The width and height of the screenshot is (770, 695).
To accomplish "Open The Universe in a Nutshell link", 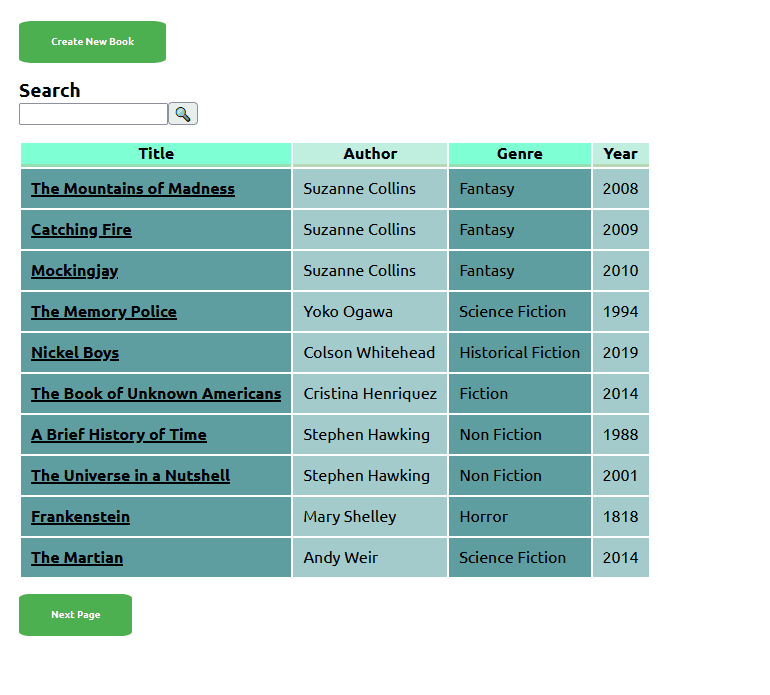I will pos(131,476).
